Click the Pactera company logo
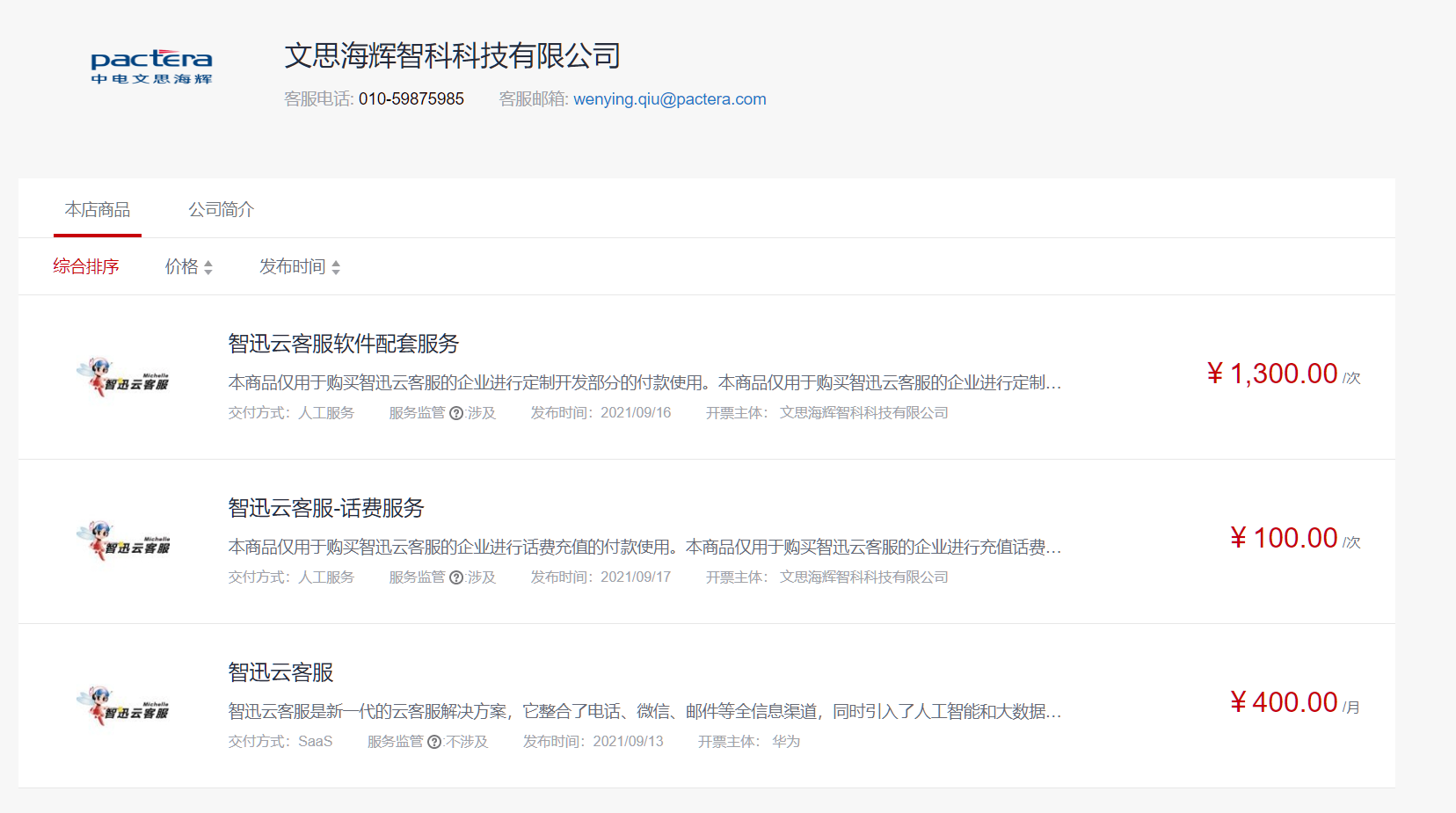The width and height of the screenshot is (1456, 813). click(x=151, y=67)
